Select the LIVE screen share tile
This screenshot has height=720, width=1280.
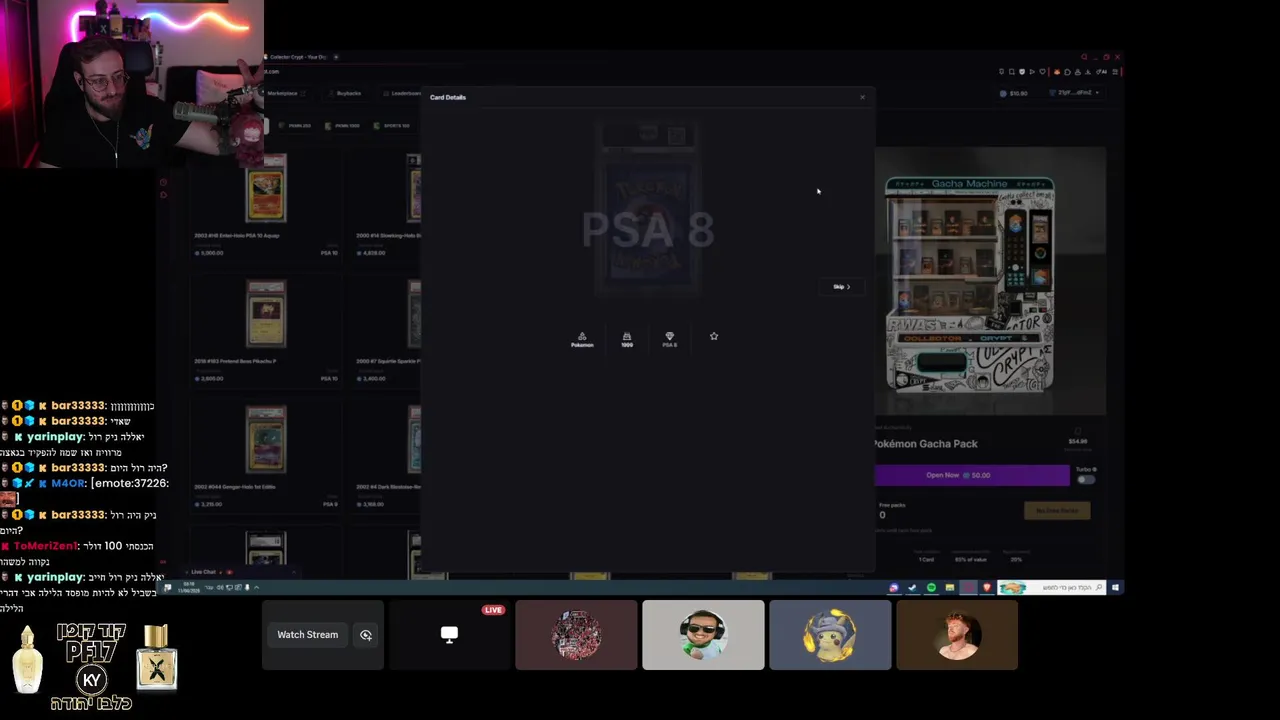click(449, 635)
